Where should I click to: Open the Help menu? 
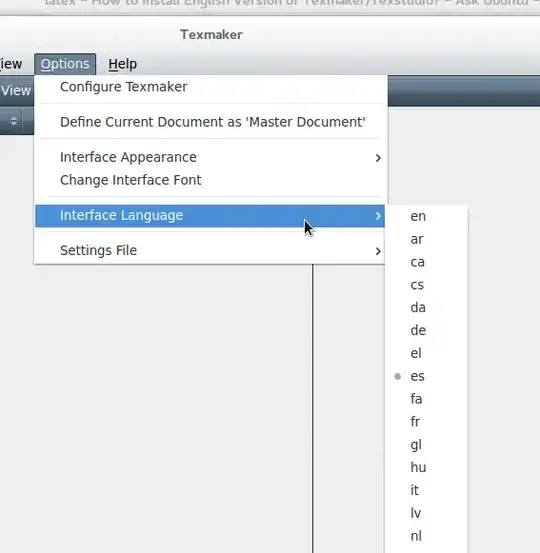[x=122, y=64]
